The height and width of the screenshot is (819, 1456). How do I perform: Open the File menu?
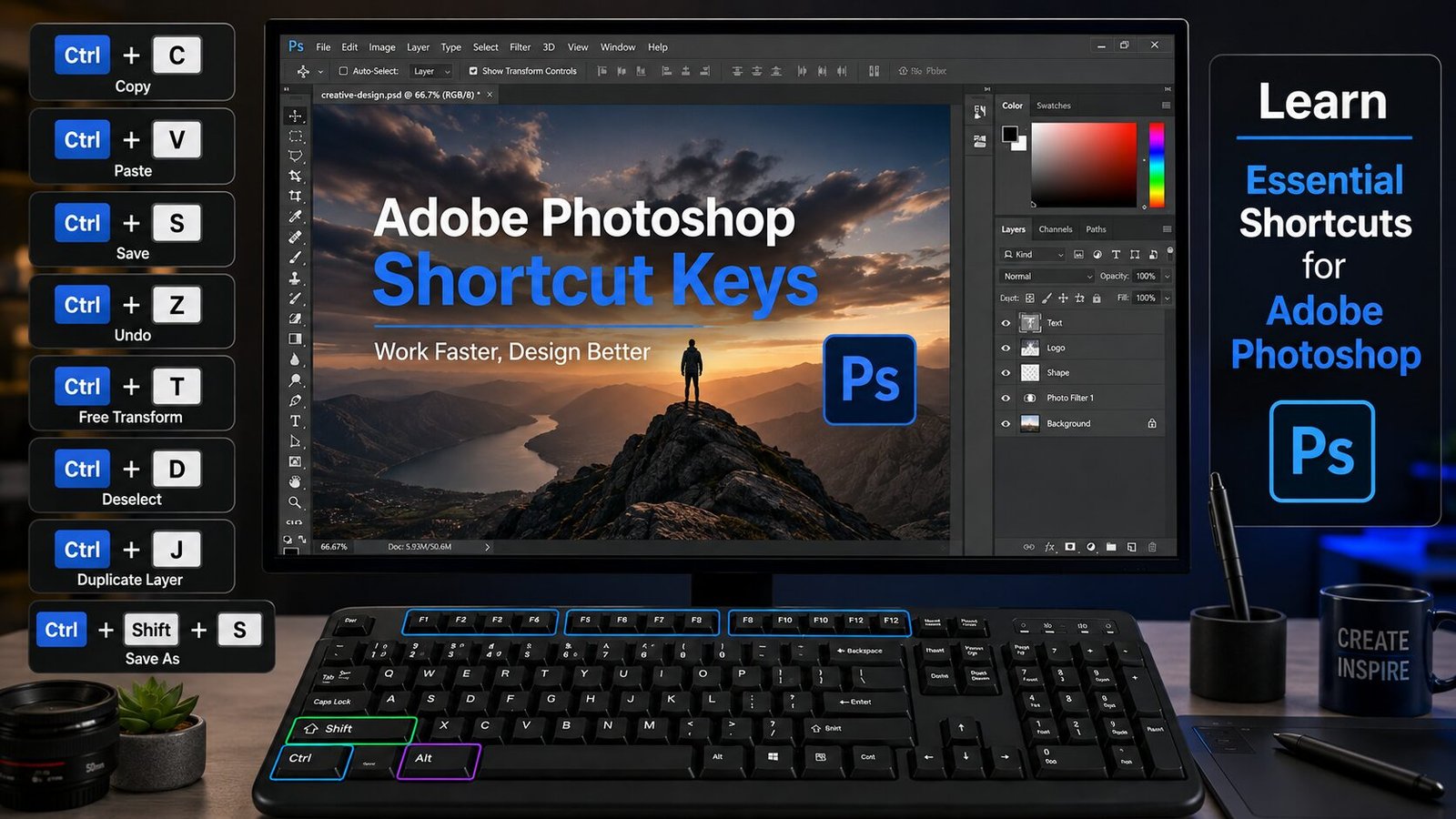(x=323, y=47)
